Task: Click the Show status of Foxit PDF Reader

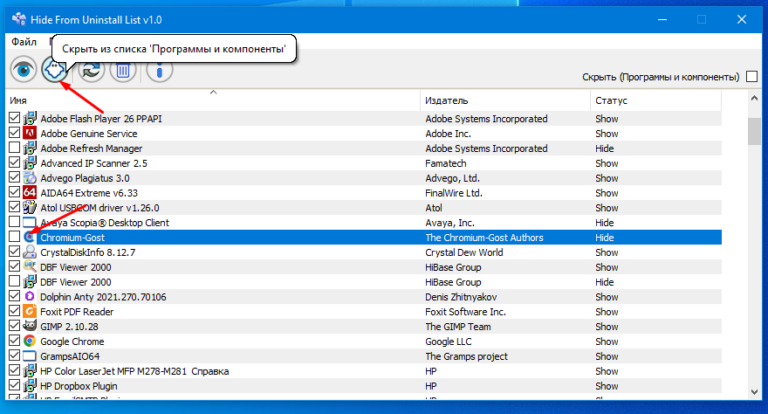Action: point(606,312)
